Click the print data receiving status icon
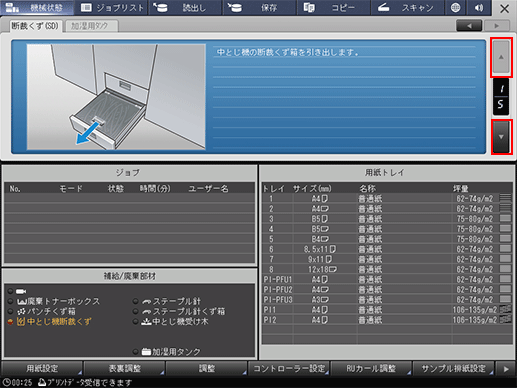The height and width of the screenshot is (388, 517). pyautogui.click(x=42, y=382)
